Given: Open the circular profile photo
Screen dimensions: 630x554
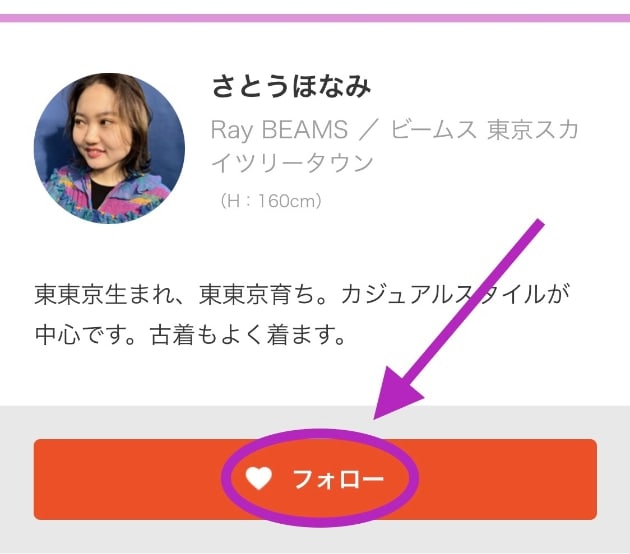Looking at the screenshot, I should tap(109, 148).
